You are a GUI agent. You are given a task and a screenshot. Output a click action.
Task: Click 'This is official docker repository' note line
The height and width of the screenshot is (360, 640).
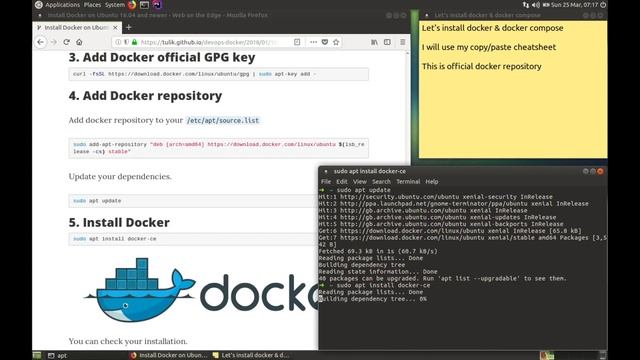482,66
